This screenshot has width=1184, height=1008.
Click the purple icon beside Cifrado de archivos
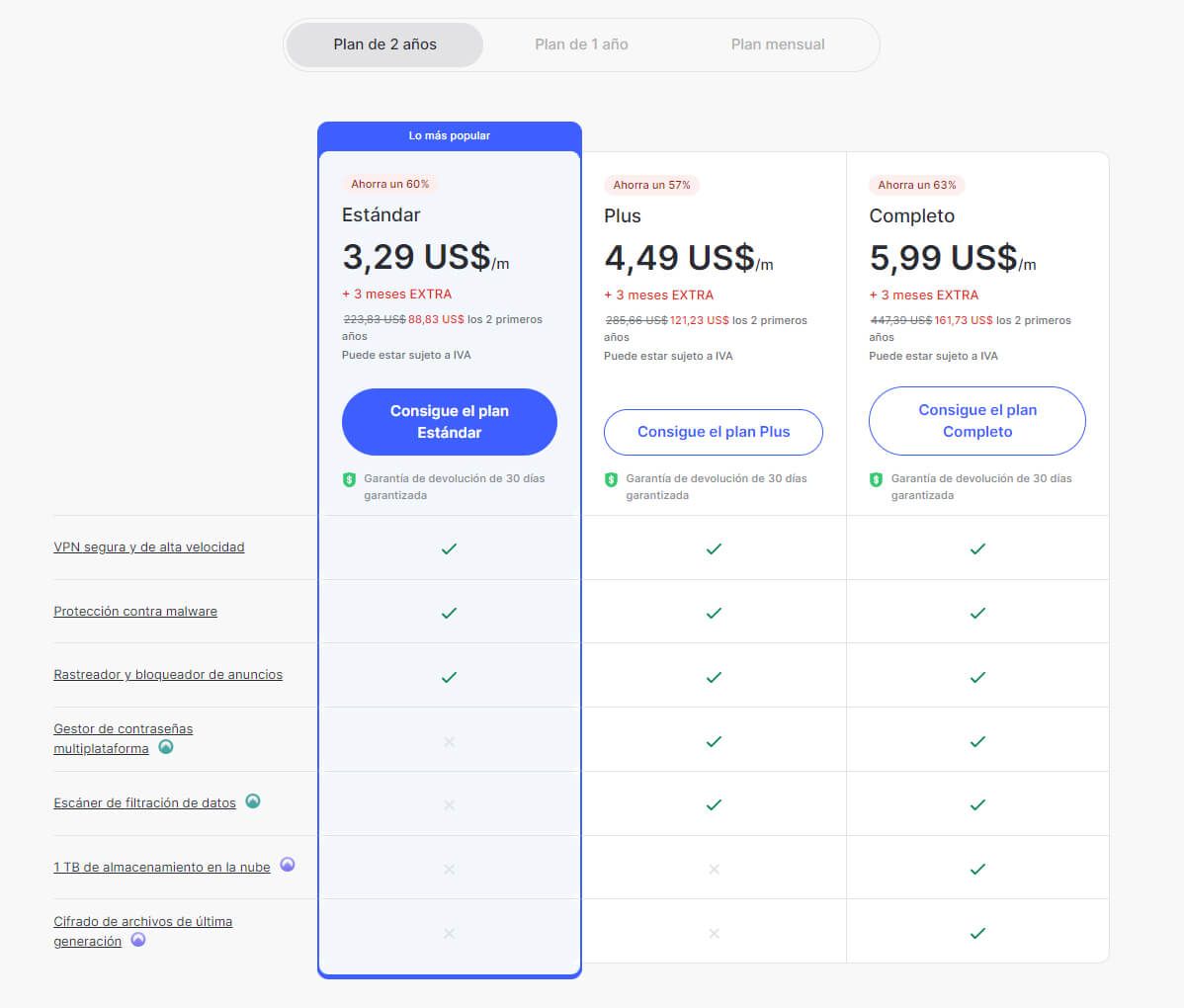(x=138, y=940)
